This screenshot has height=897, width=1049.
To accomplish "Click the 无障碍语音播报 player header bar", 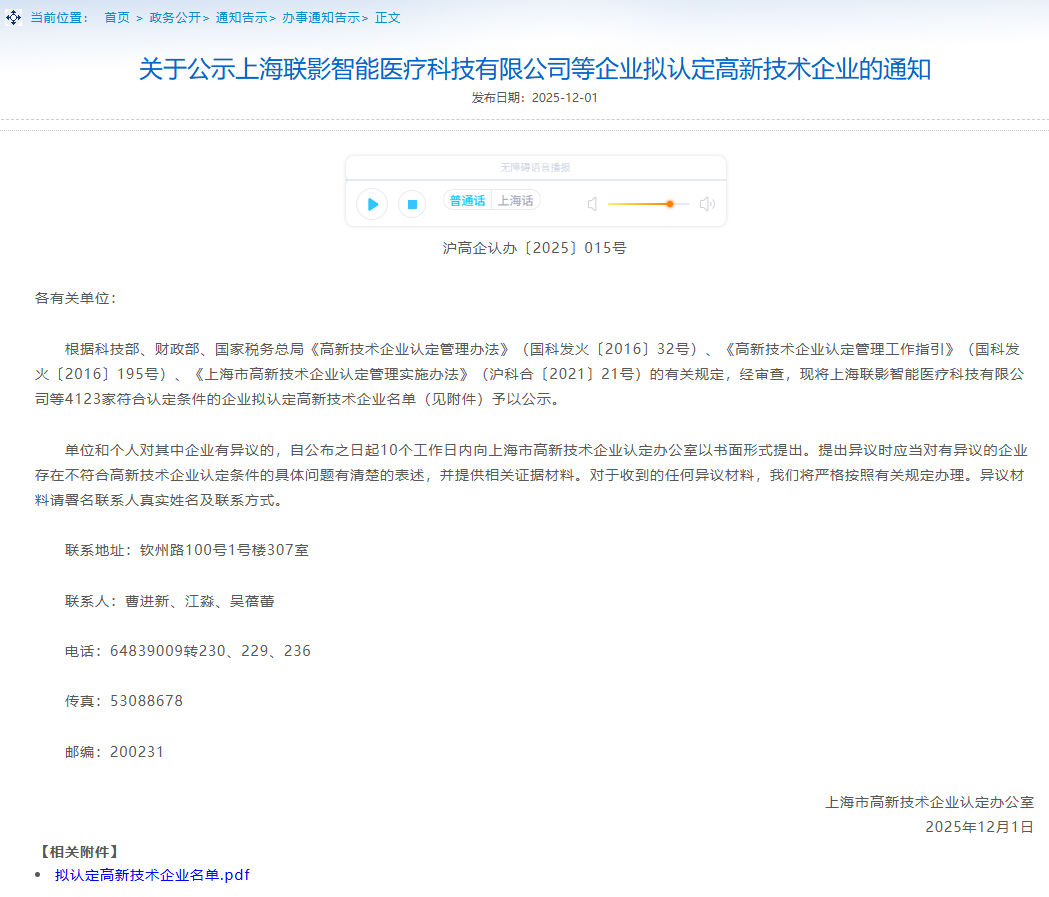I will (x=535, y=167).
